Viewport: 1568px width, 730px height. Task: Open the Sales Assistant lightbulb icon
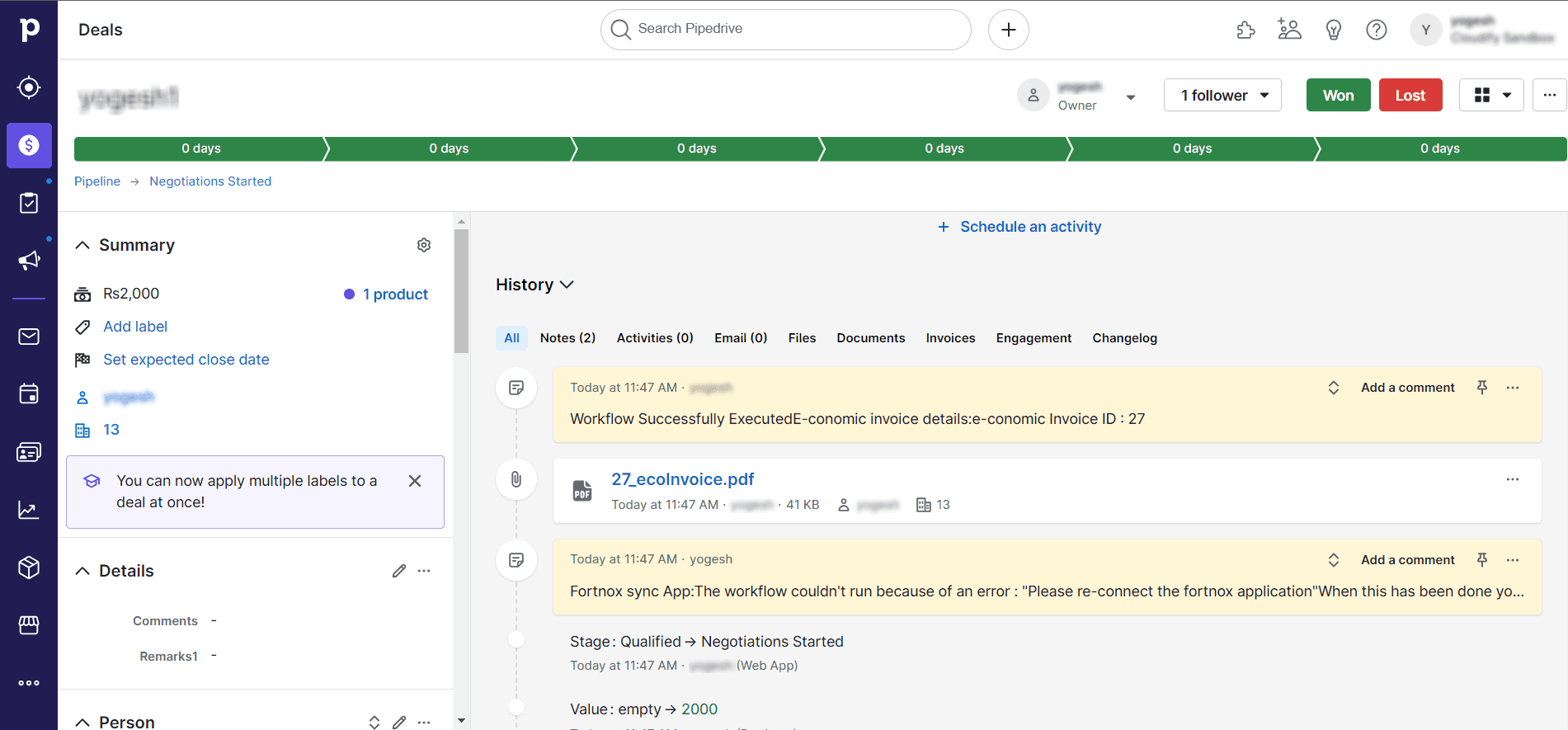click(x=1333, y=30)
